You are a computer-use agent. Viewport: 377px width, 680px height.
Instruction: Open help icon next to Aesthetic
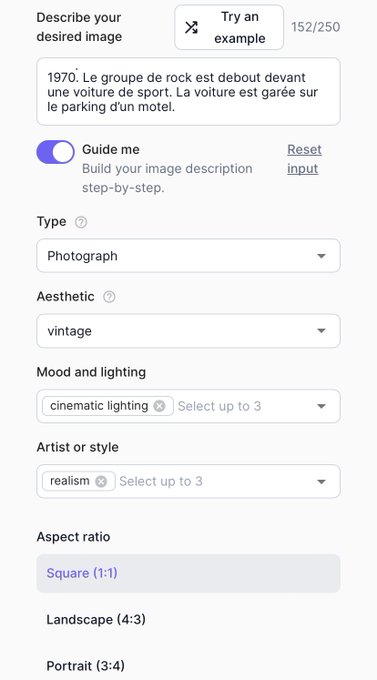pos(109,297)
